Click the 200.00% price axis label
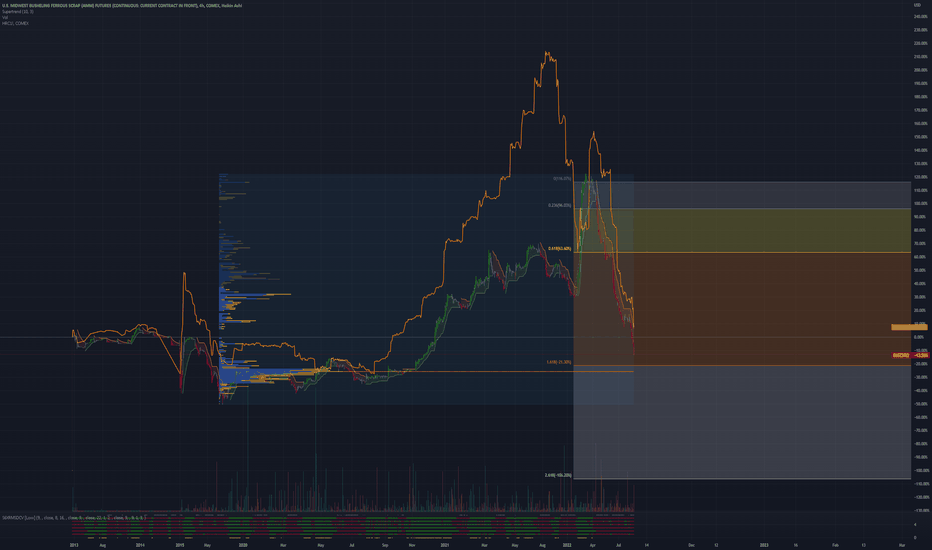Viewport: 932px width, 550px height. pyautogui.click(x=920, y=70)
